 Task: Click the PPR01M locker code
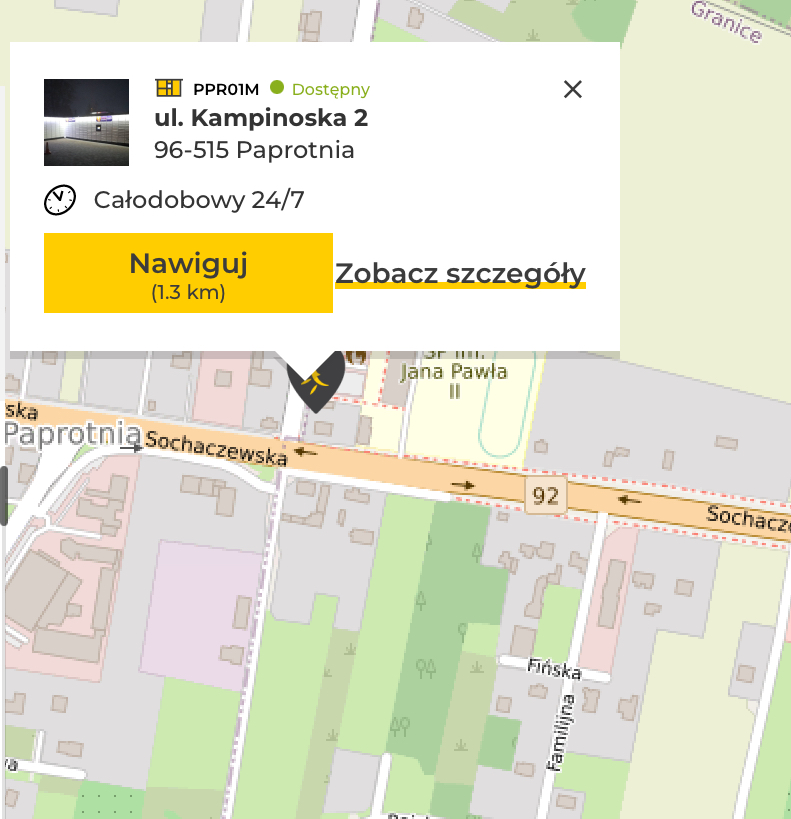[226, 89]
